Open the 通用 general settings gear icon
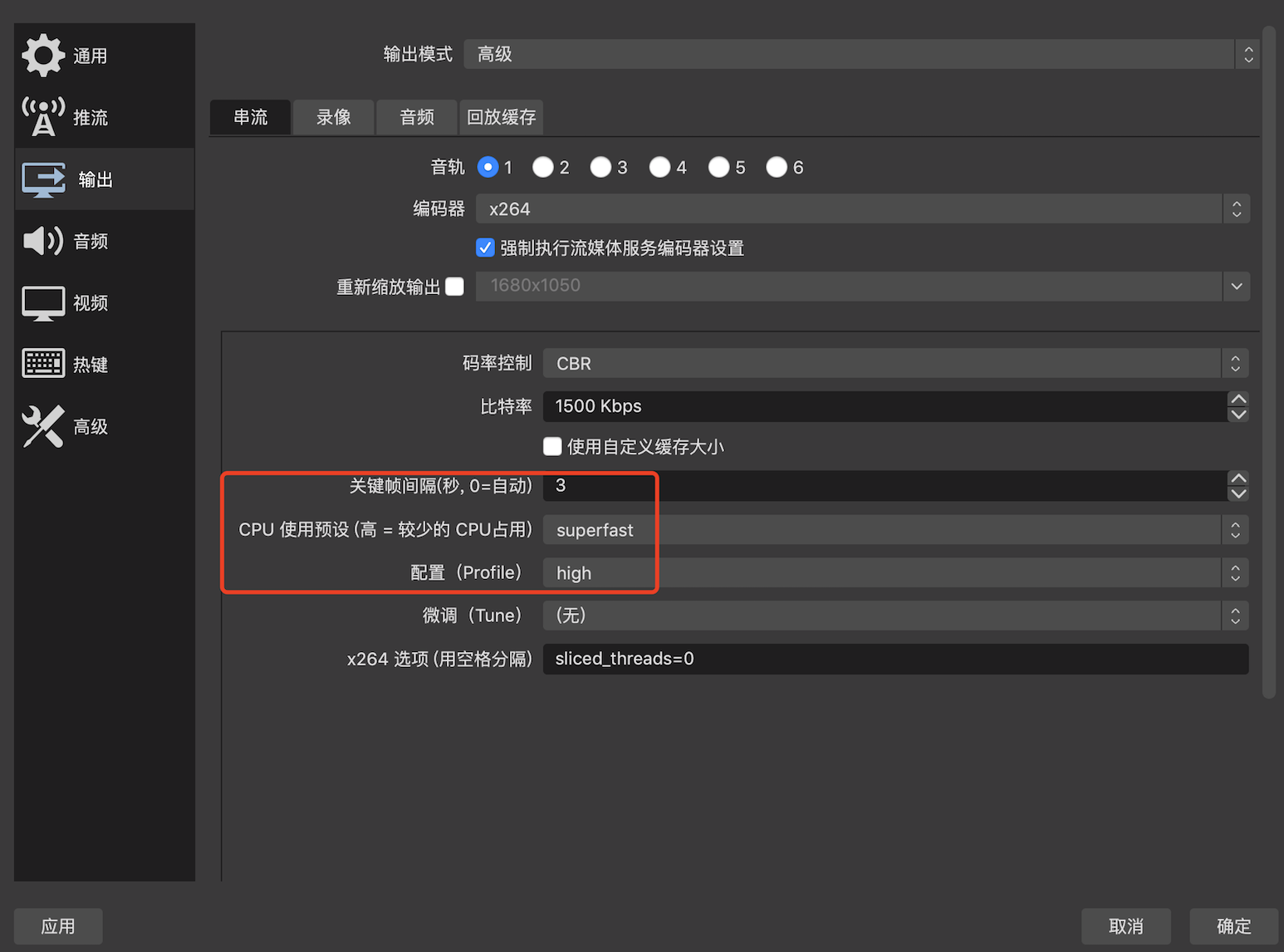Viewport: 1284px width, 952px height. point(43,56)
